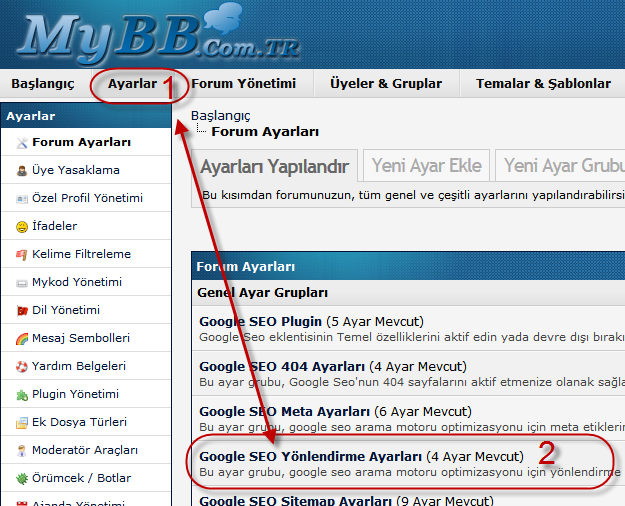Open İfadeler in the sidebar
Image resolution: width=625 pixels, height=506 pixels.
coord(55,226)
